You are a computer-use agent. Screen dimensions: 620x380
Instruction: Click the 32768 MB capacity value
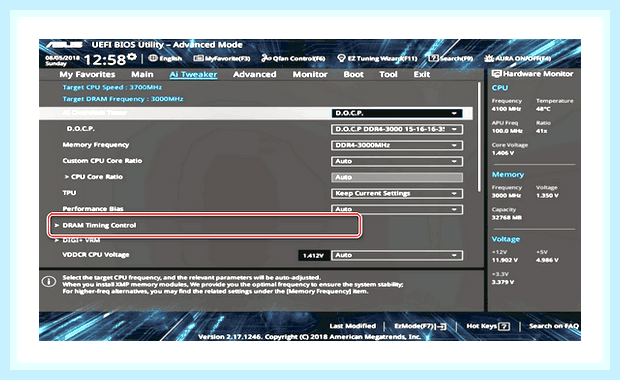507,217
